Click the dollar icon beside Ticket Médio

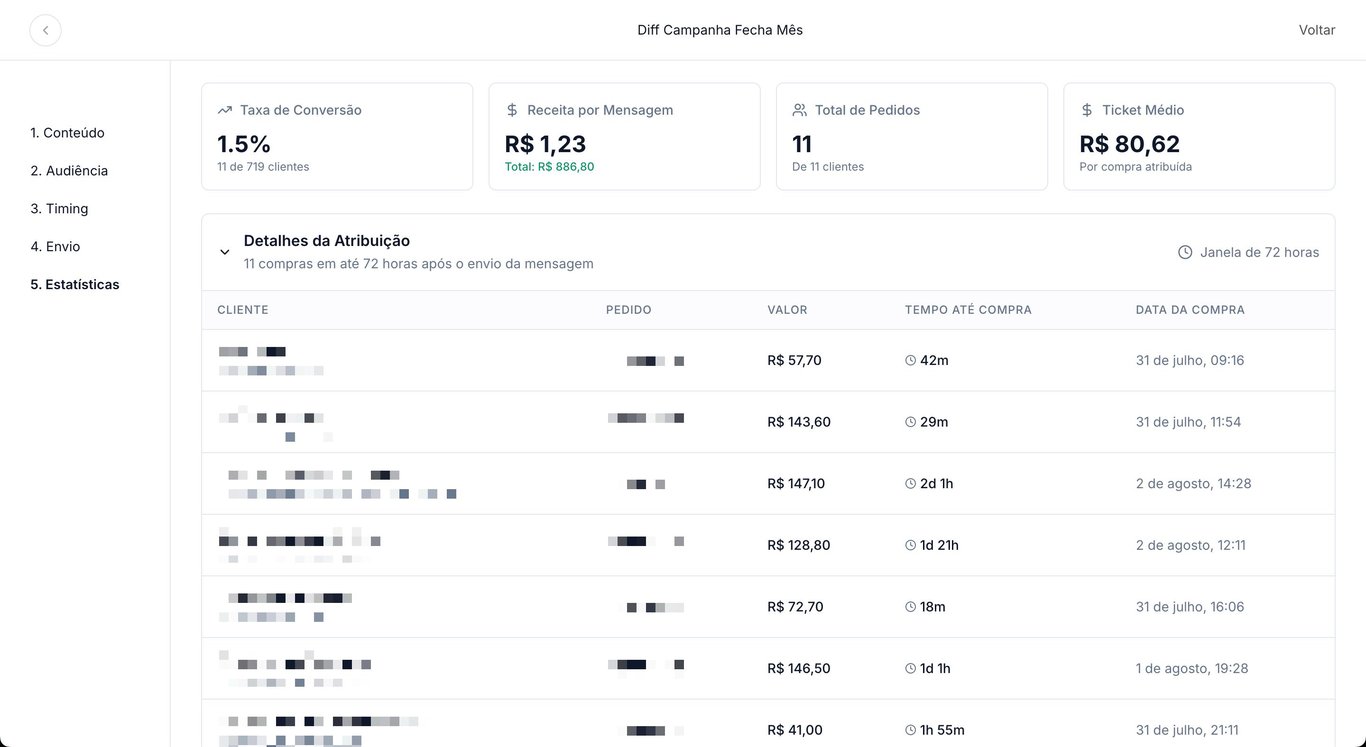click(x=1087, y=110)
